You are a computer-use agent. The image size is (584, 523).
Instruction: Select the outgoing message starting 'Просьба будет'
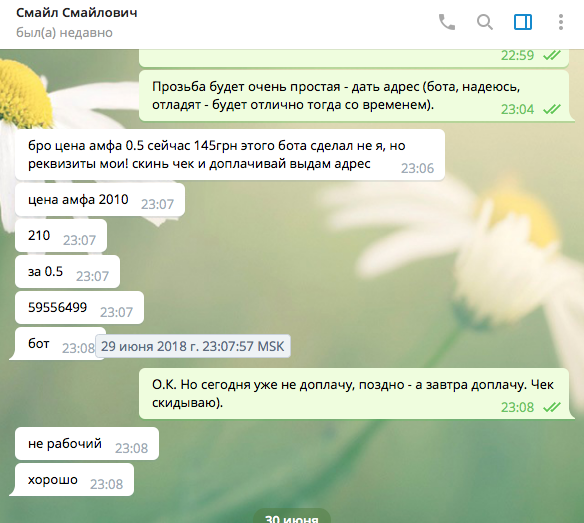point(357,96)
